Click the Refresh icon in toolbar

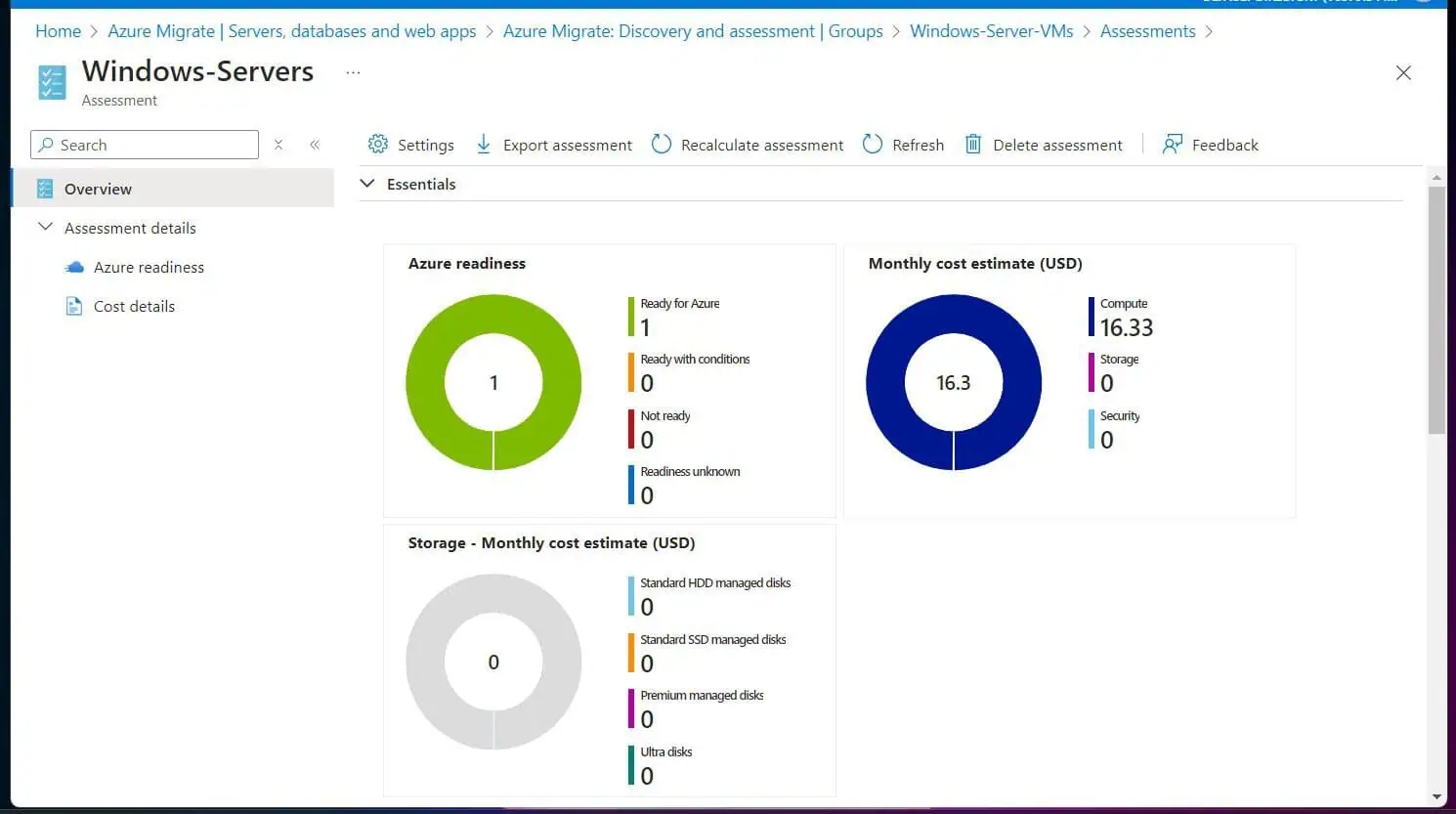(x=873, y=145)
